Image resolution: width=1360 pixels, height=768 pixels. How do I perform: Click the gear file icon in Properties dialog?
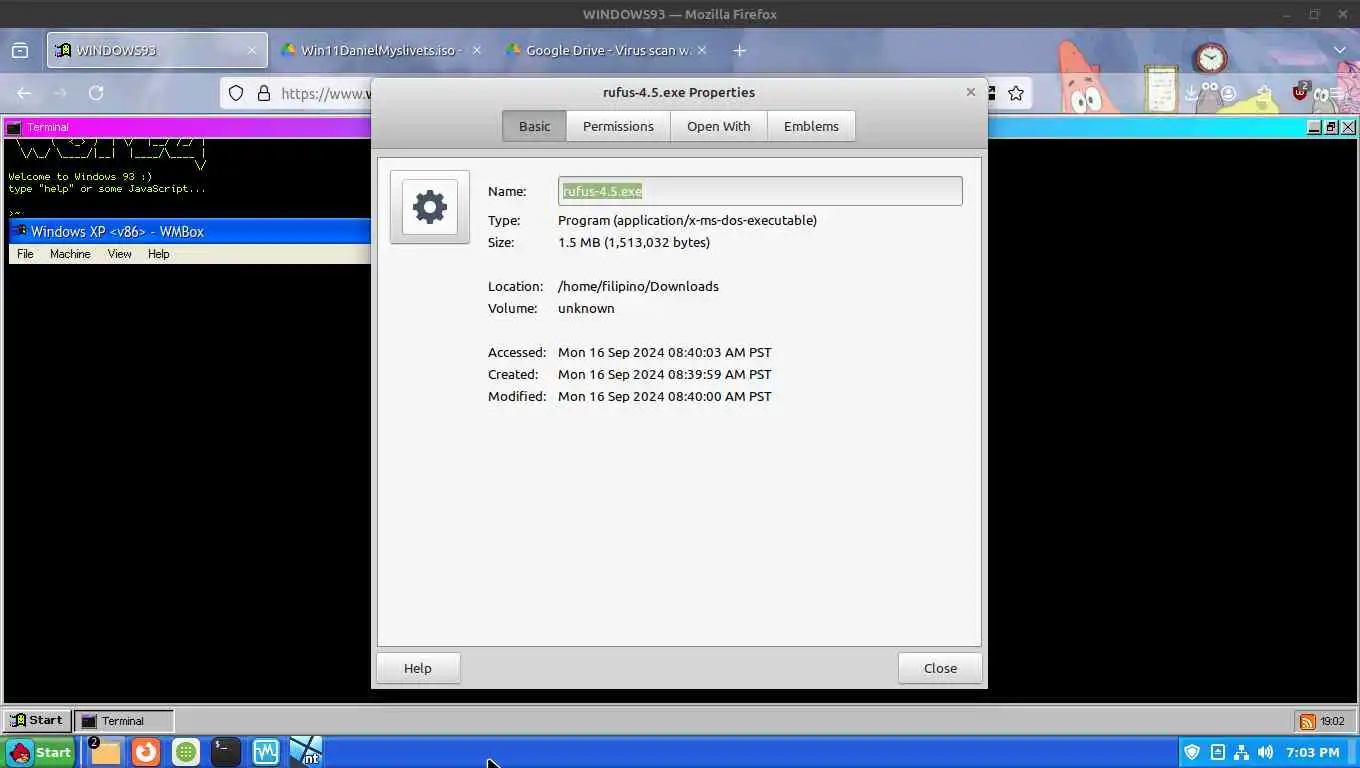click(430, 207)
